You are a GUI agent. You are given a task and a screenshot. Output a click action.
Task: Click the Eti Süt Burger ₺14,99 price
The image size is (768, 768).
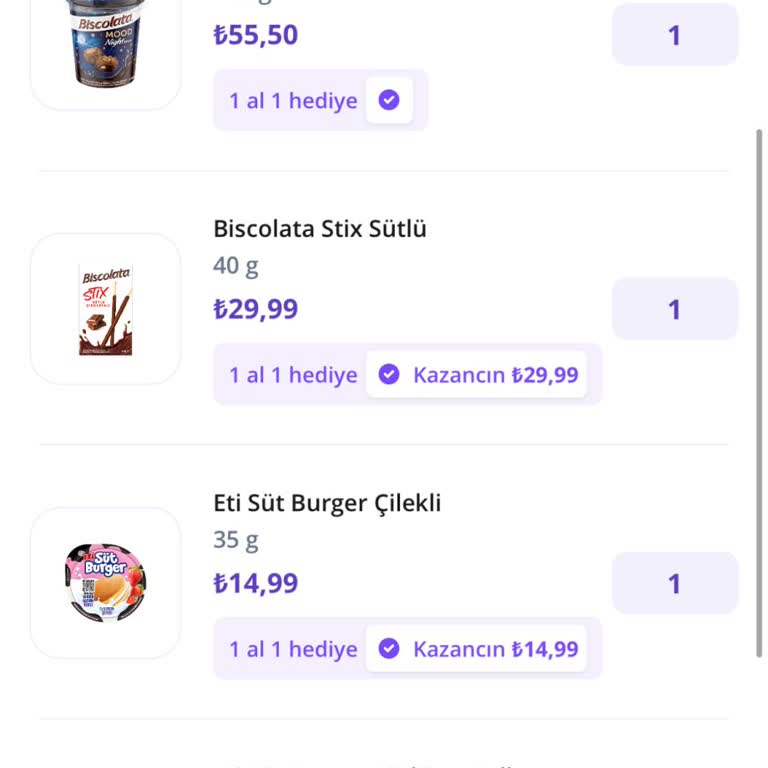tap(256, 583)
